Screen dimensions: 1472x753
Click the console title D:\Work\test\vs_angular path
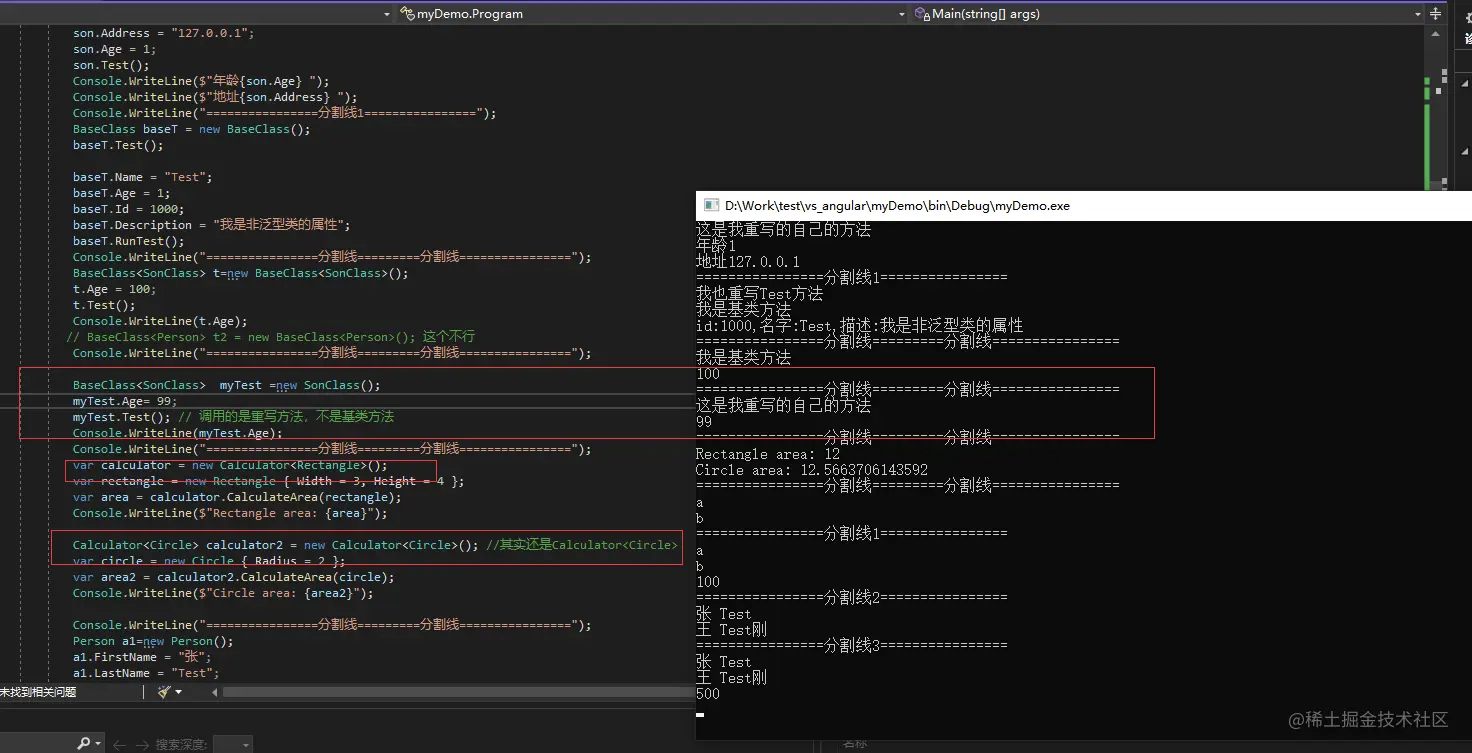click(897, 205)
